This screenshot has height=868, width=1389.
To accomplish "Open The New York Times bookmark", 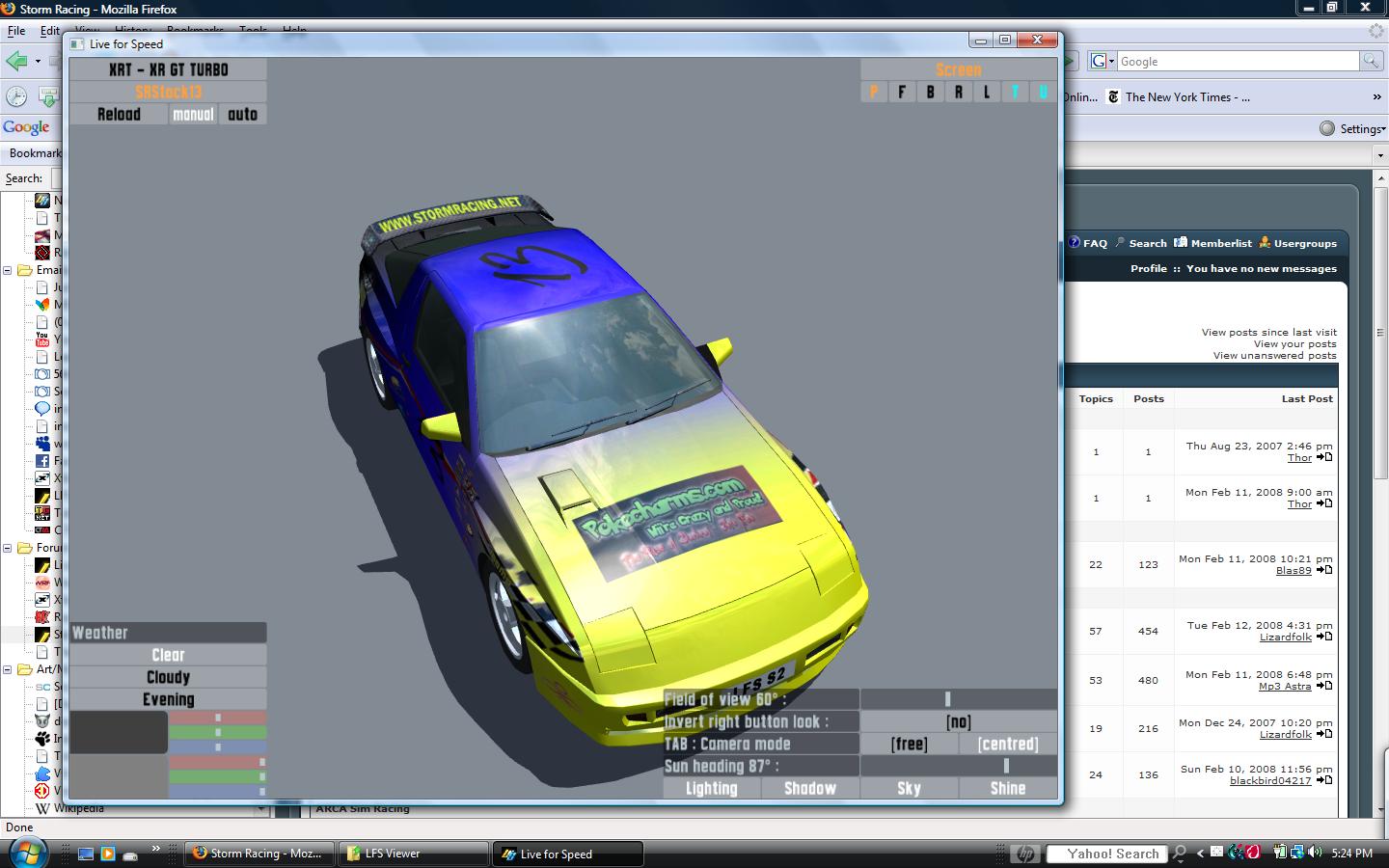I will [1178, 96].
